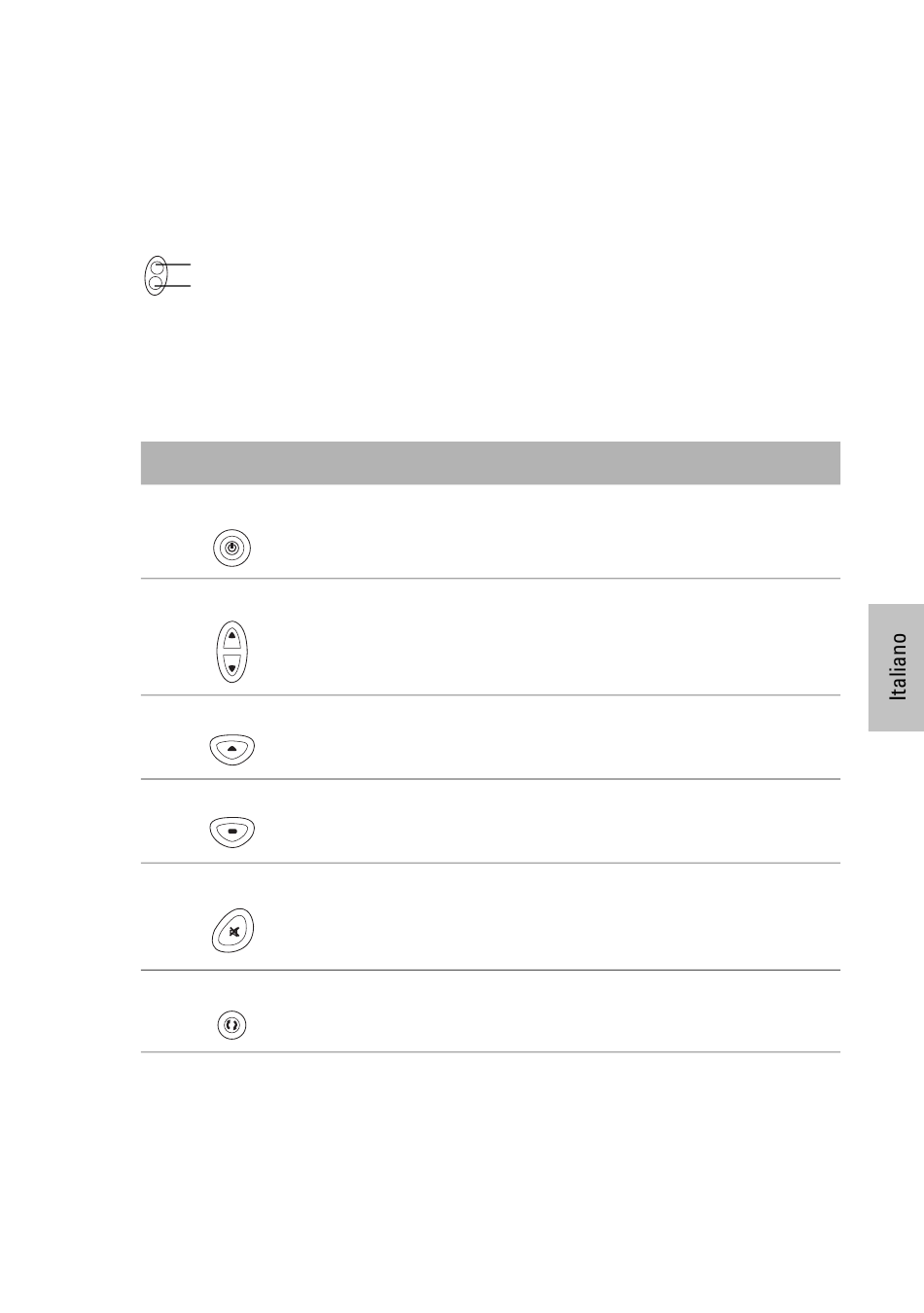Click the small round handset button icon
This screenshot has width=924, height=1313.
231,1024
